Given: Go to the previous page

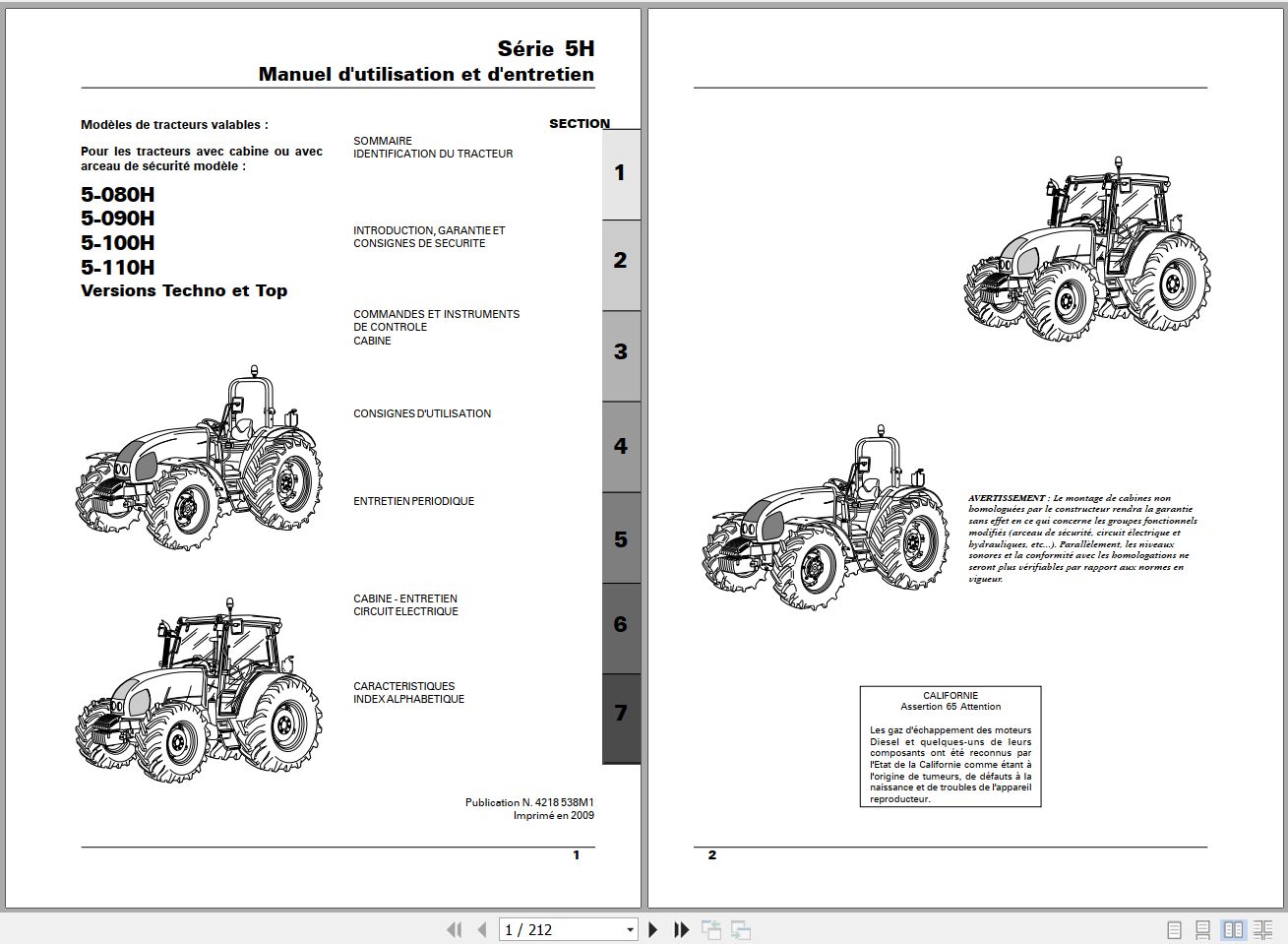Looking at the screenshot, I should click(x=481, y=929).
